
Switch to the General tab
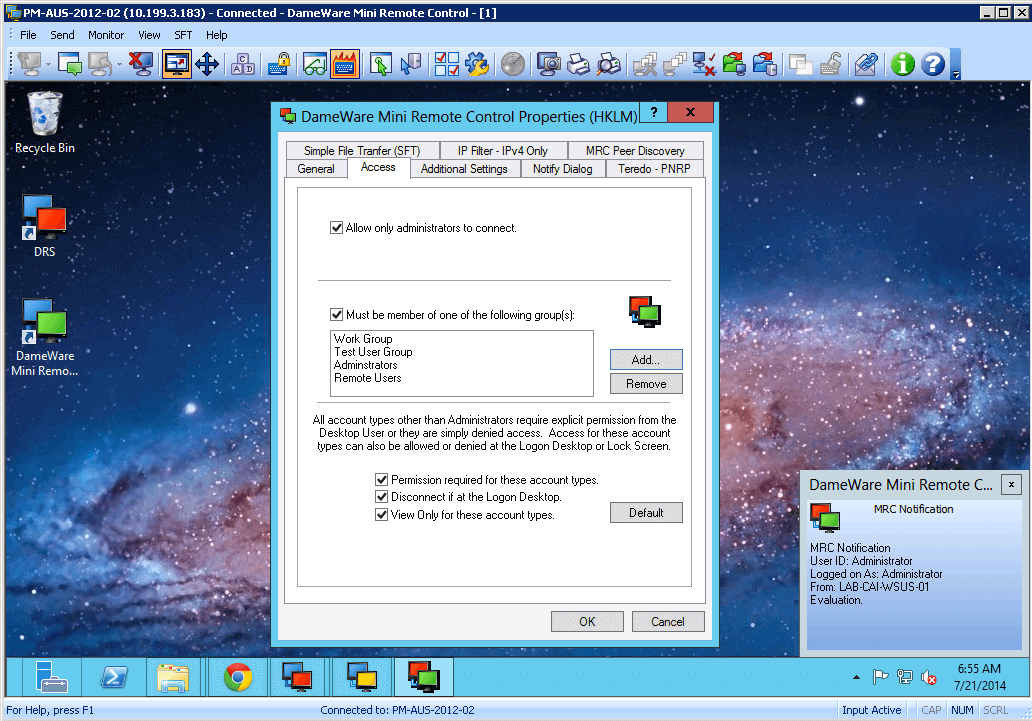tap(316, 169)
